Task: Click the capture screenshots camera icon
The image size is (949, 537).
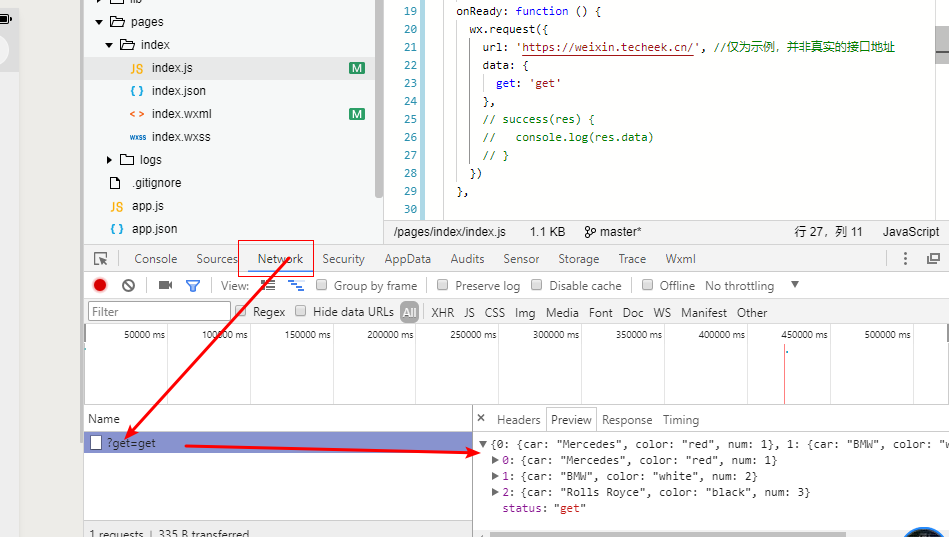Action: [x=165, y=285]
